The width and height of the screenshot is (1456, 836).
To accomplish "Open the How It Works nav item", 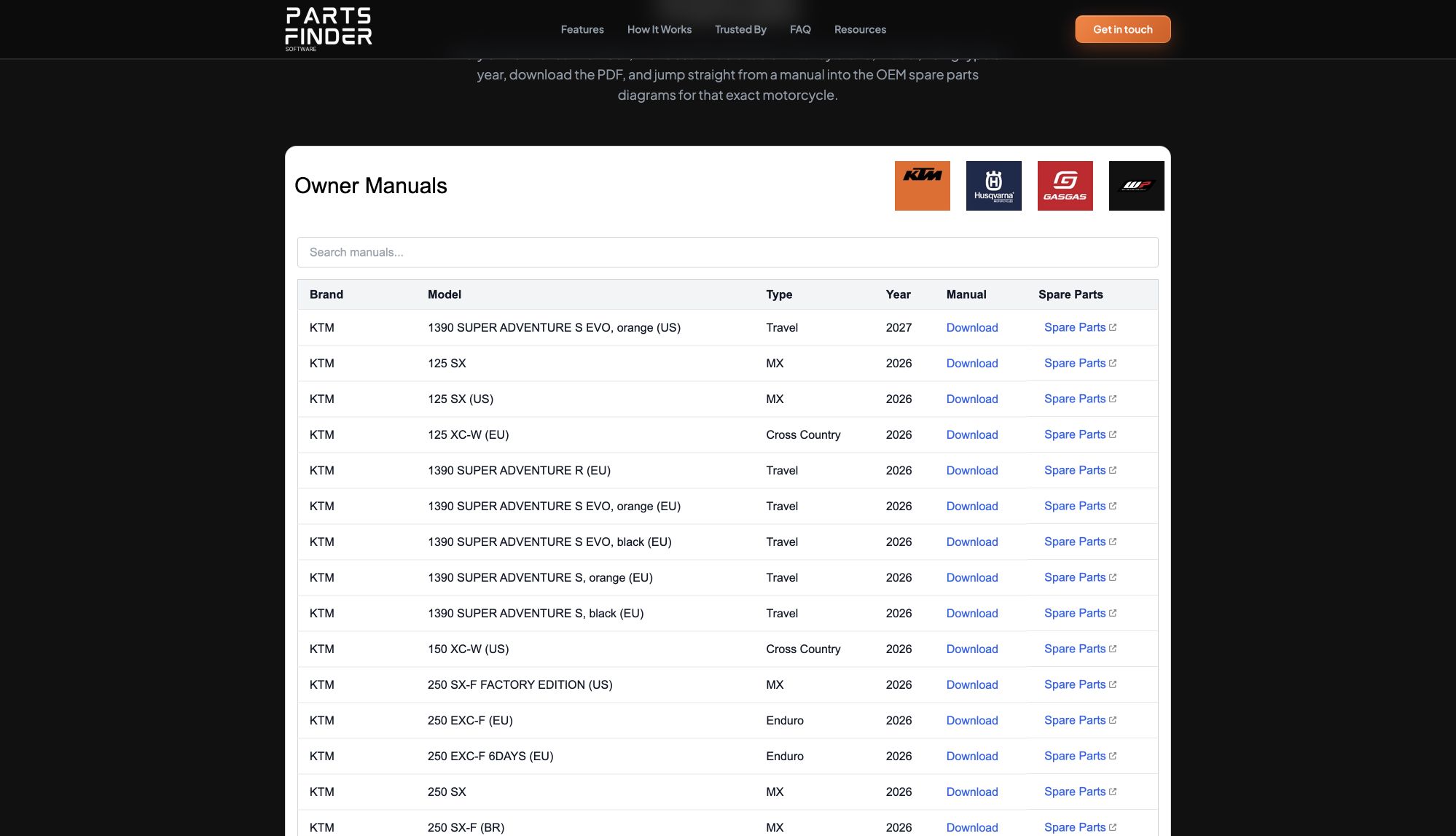I will 659,29.
